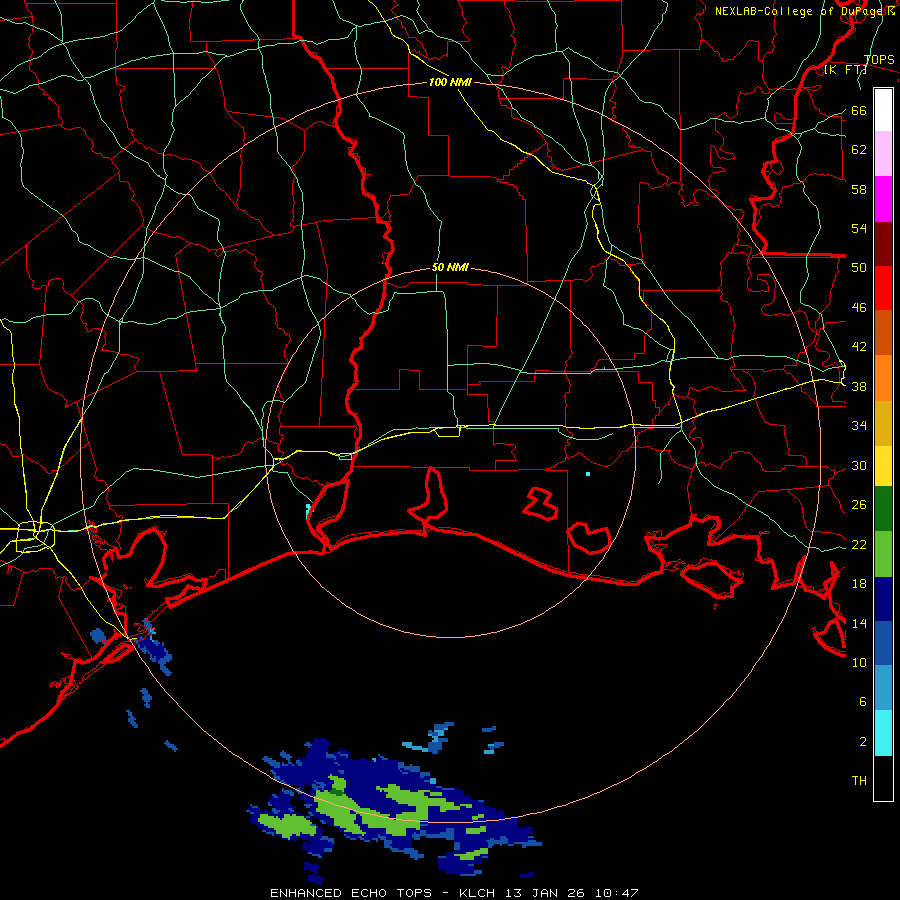Click the TOPS legend title
The height and width of the screenshot is (900, 900).
pyautogui.click(x=879, y=60)
